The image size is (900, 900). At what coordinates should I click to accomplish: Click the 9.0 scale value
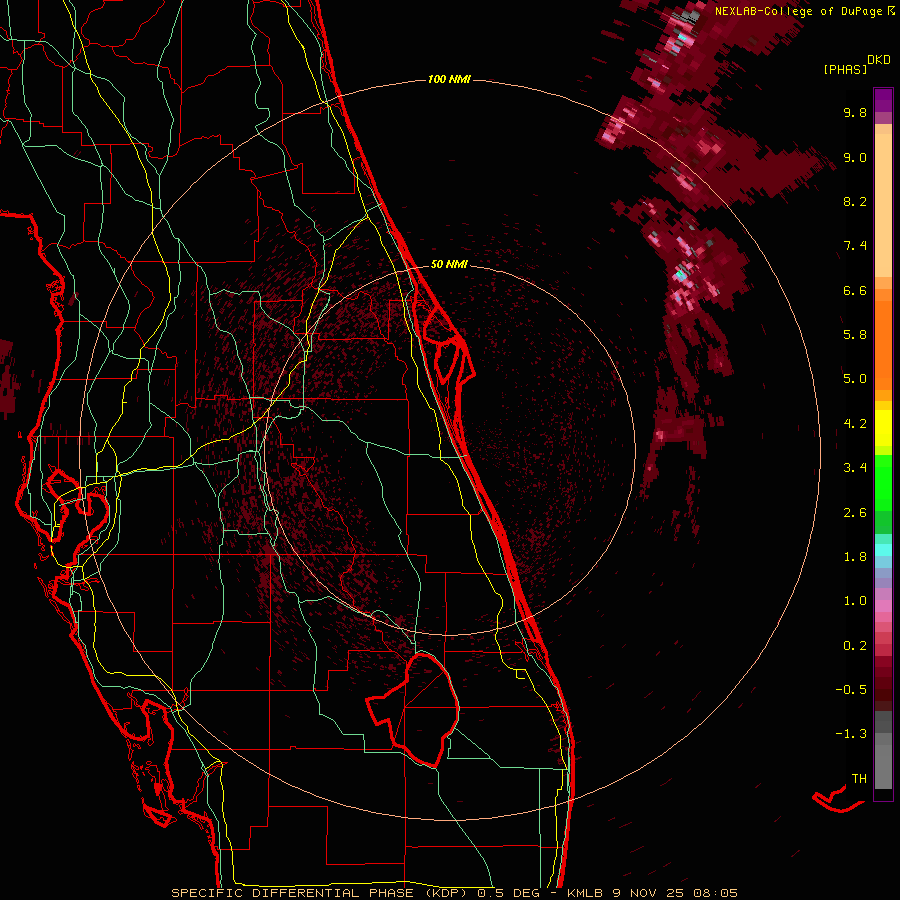(855, 157)
